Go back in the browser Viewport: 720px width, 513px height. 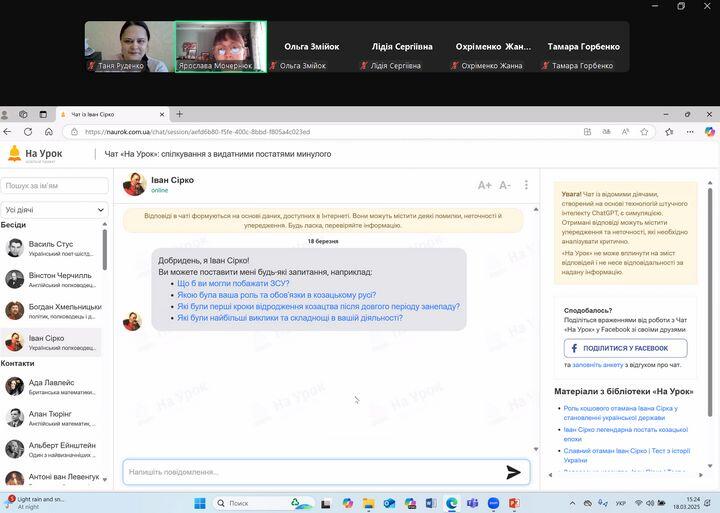tap(7, 132)
